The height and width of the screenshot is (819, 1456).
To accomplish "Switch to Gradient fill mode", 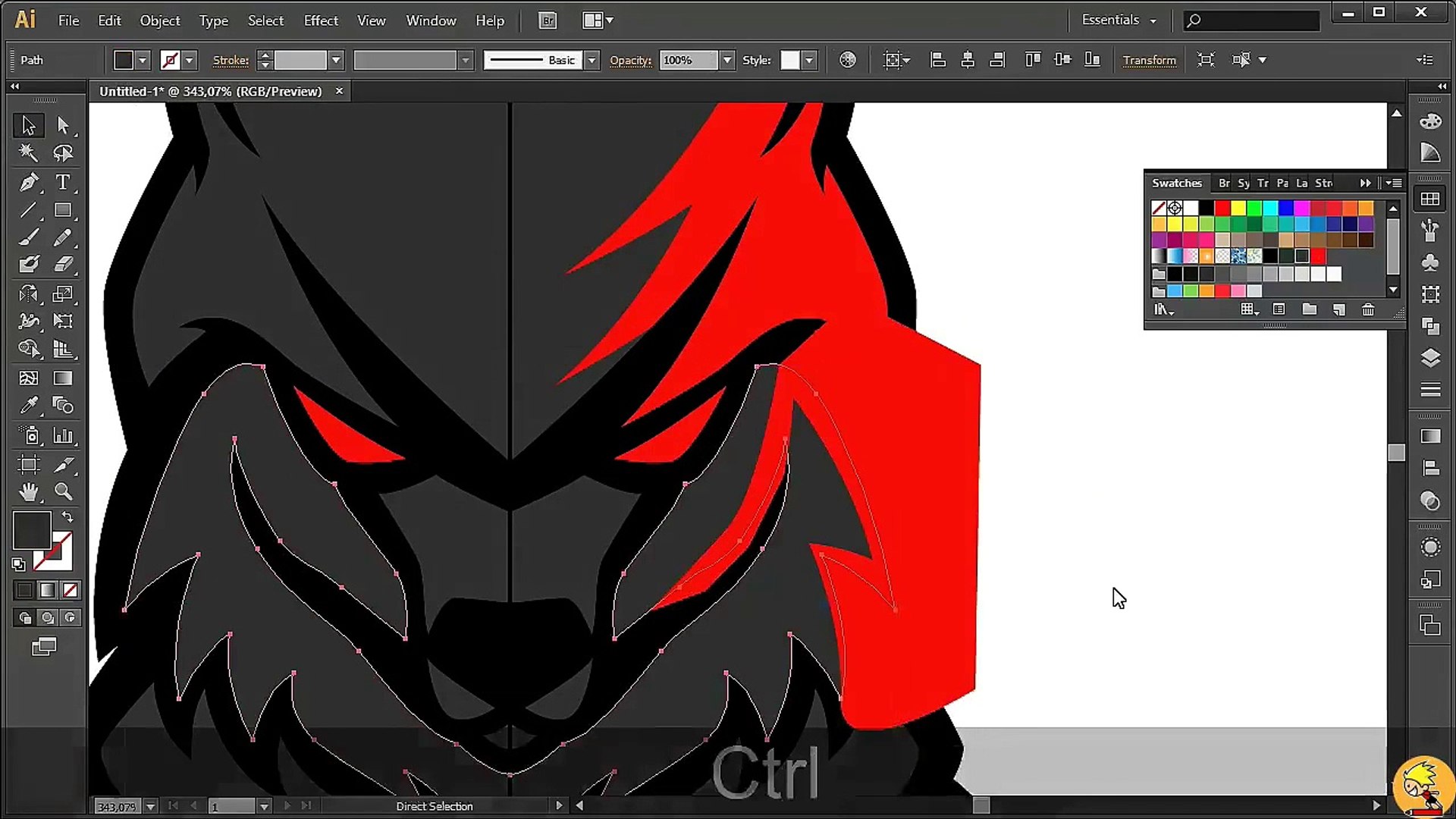I will [x=47, y=590].
